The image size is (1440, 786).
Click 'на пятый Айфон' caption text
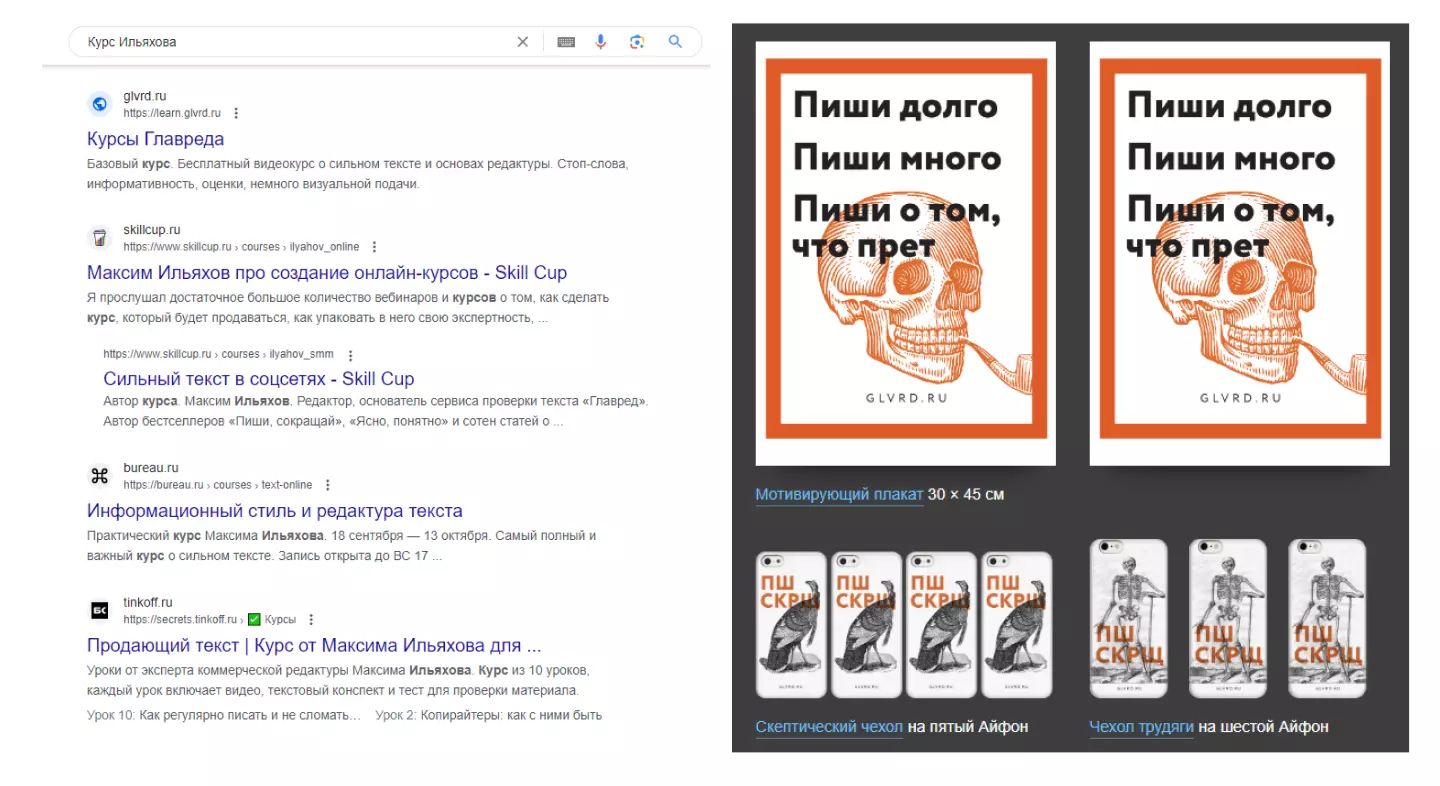click(x=968, y=727)
